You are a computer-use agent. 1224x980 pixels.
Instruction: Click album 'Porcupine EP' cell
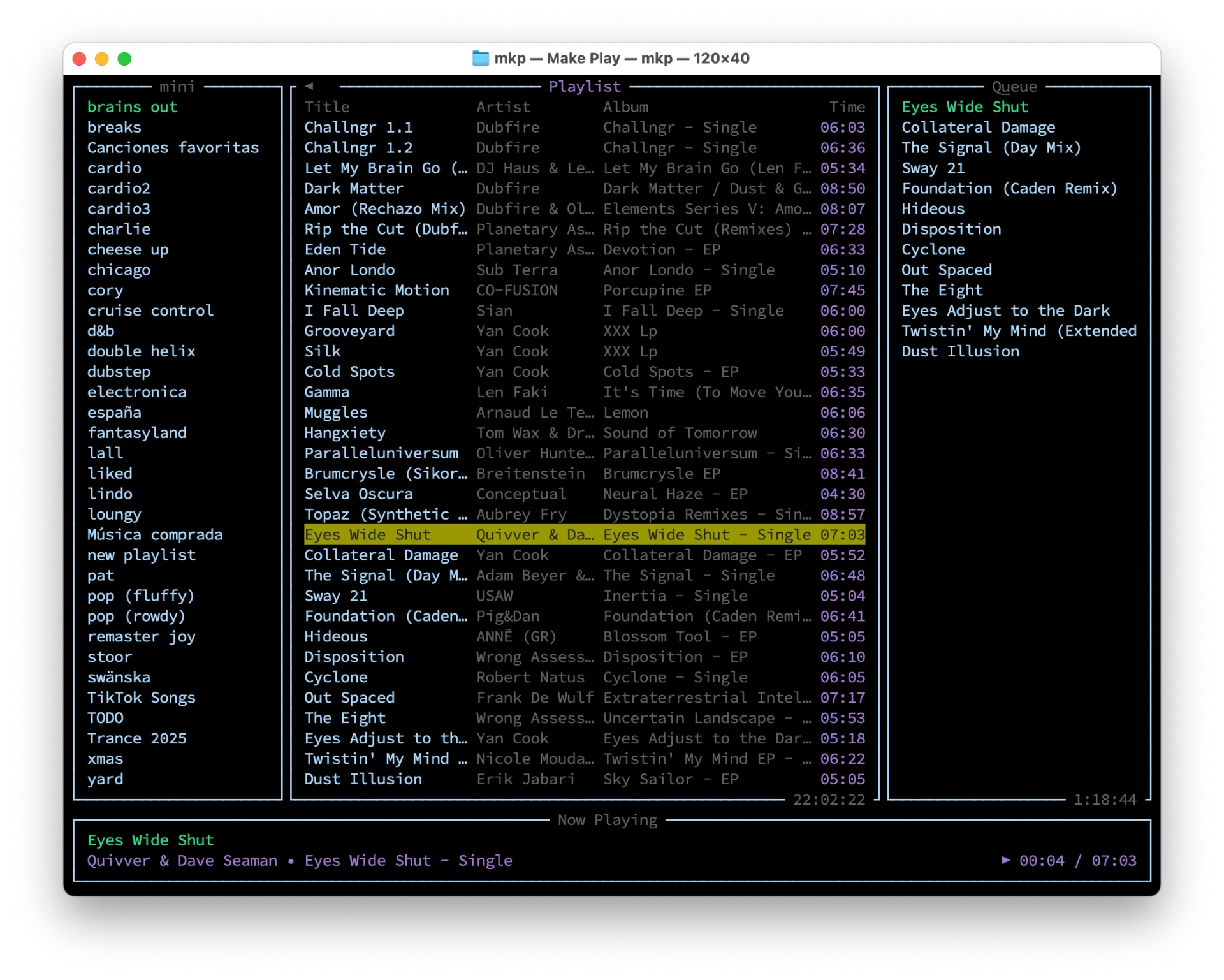point(657,290)
